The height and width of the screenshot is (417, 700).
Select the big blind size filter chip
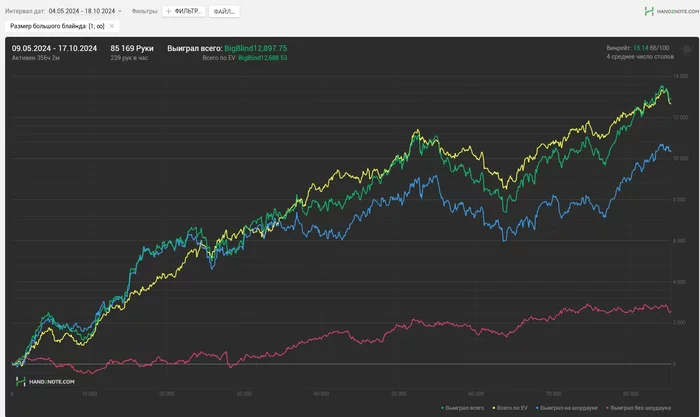click(57, 26)
